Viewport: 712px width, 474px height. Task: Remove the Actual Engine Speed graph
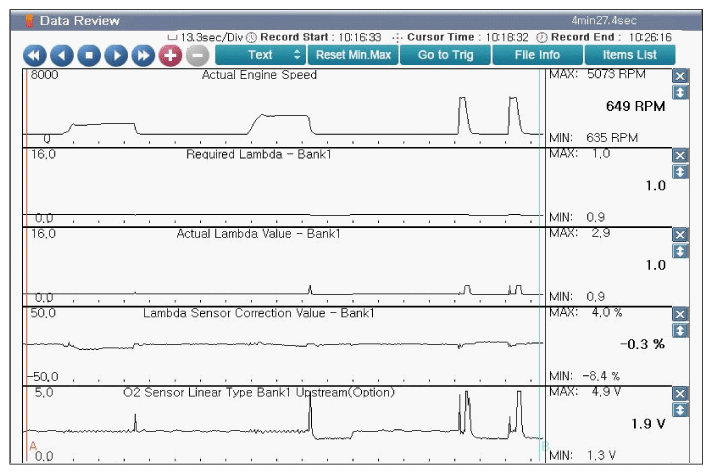click(x=680, y=77)
